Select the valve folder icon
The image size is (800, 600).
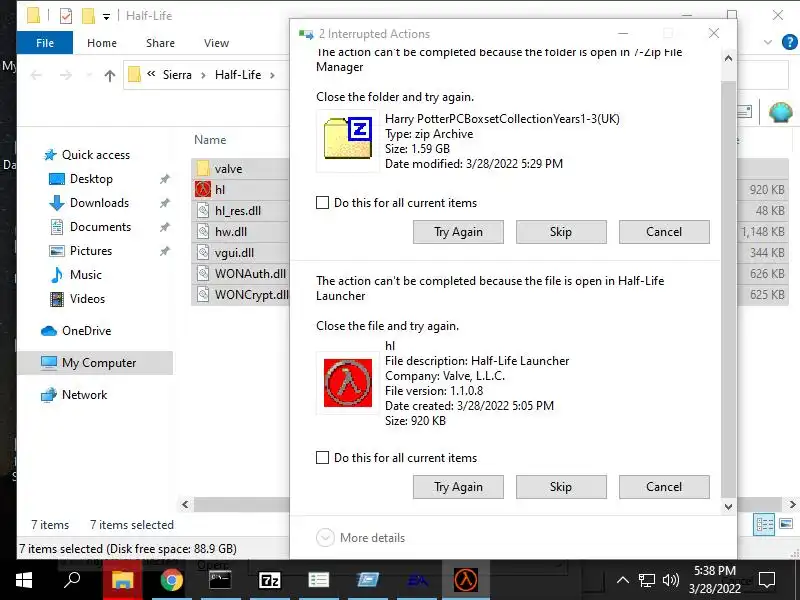click(203, 168)
